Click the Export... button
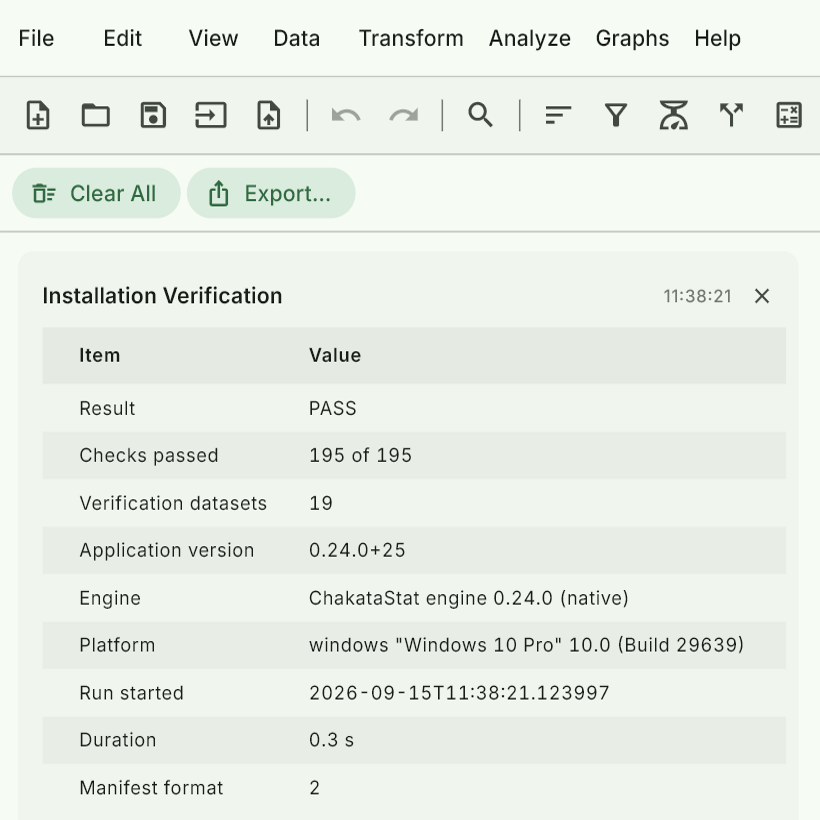820x820 pixels. click(271, 193)
